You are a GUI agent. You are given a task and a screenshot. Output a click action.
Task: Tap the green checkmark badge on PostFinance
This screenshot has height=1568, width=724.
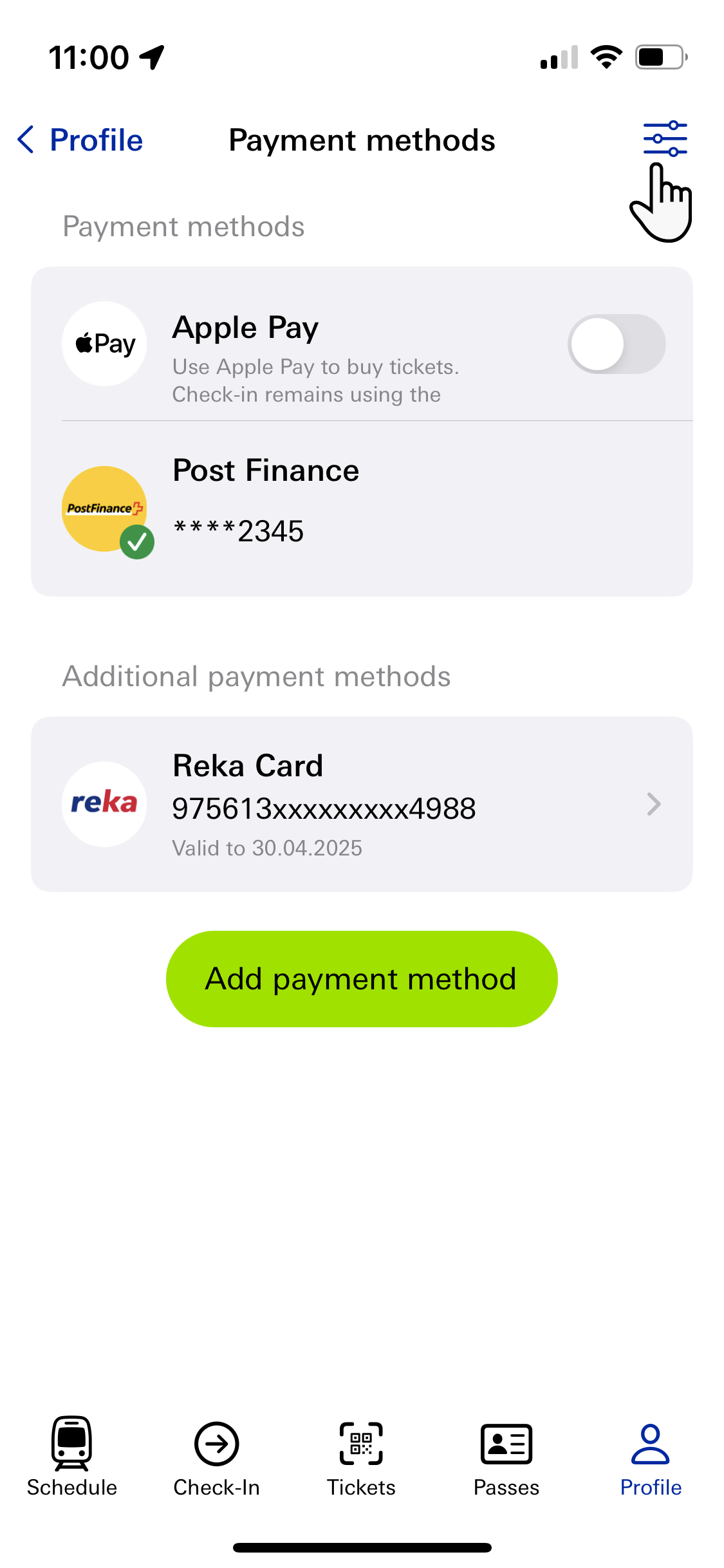click(x=137, y=542)
